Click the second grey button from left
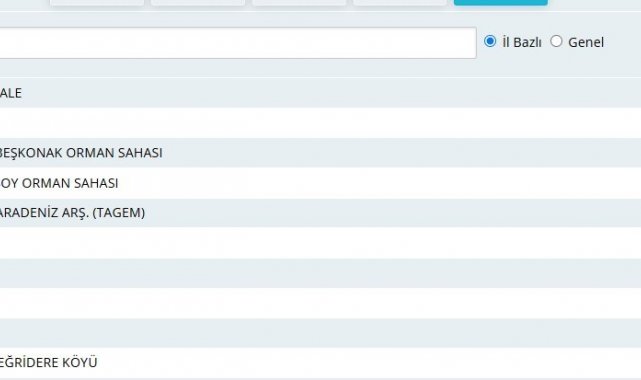641x380 pixels. click(x=198, y=2)
